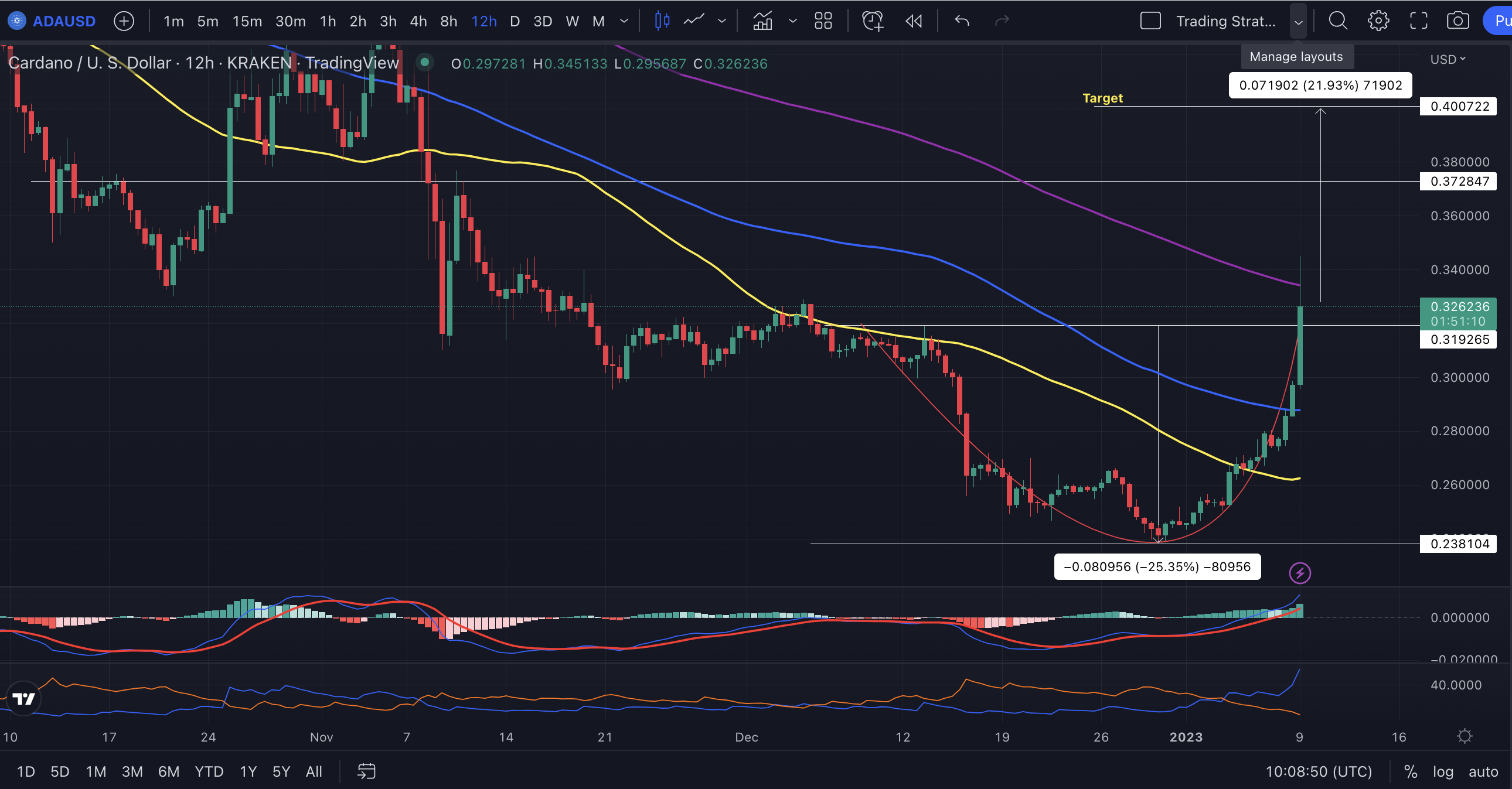Set range to 5D
This screenshot has width=1512, height=789.
click(60, 771)
